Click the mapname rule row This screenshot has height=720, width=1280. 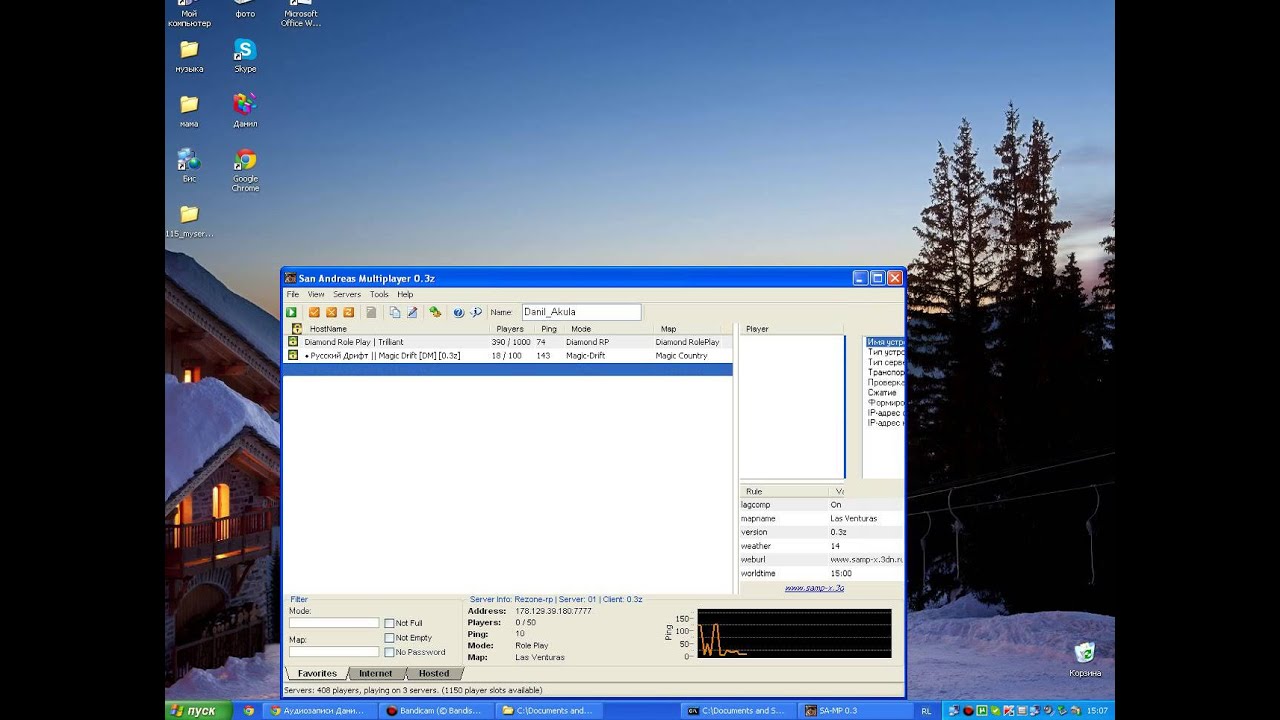pos(821,519)
